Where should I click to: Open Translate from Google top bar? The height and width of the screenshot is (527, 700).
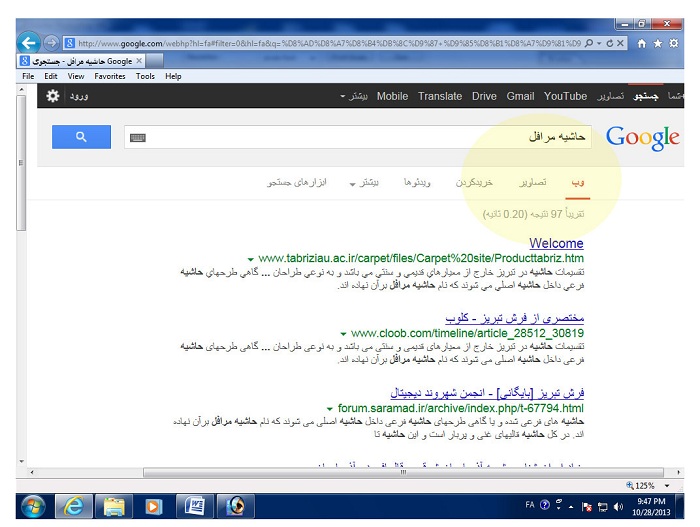[x=440, y=96]
